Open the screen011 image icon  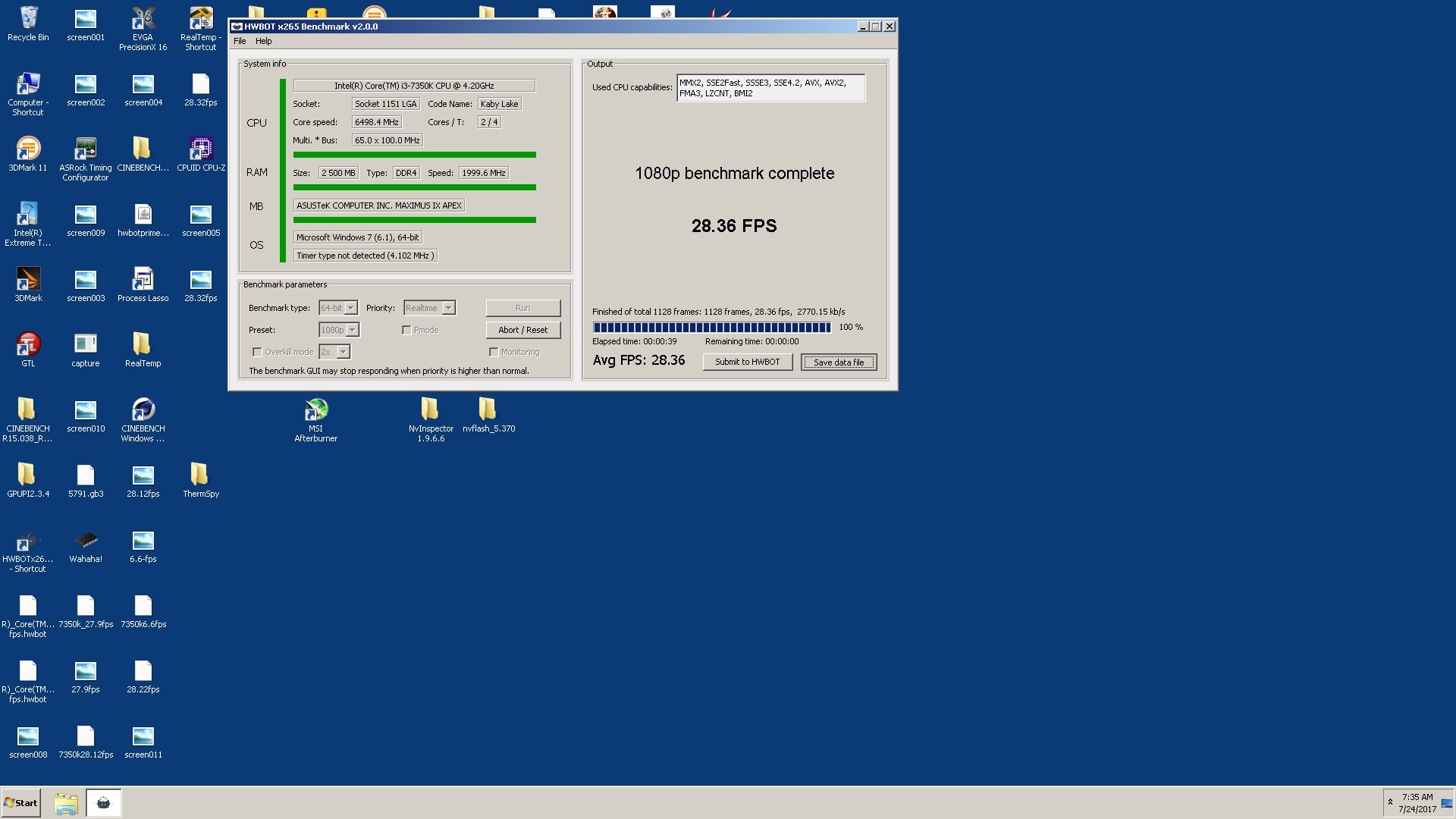(143, 741)
